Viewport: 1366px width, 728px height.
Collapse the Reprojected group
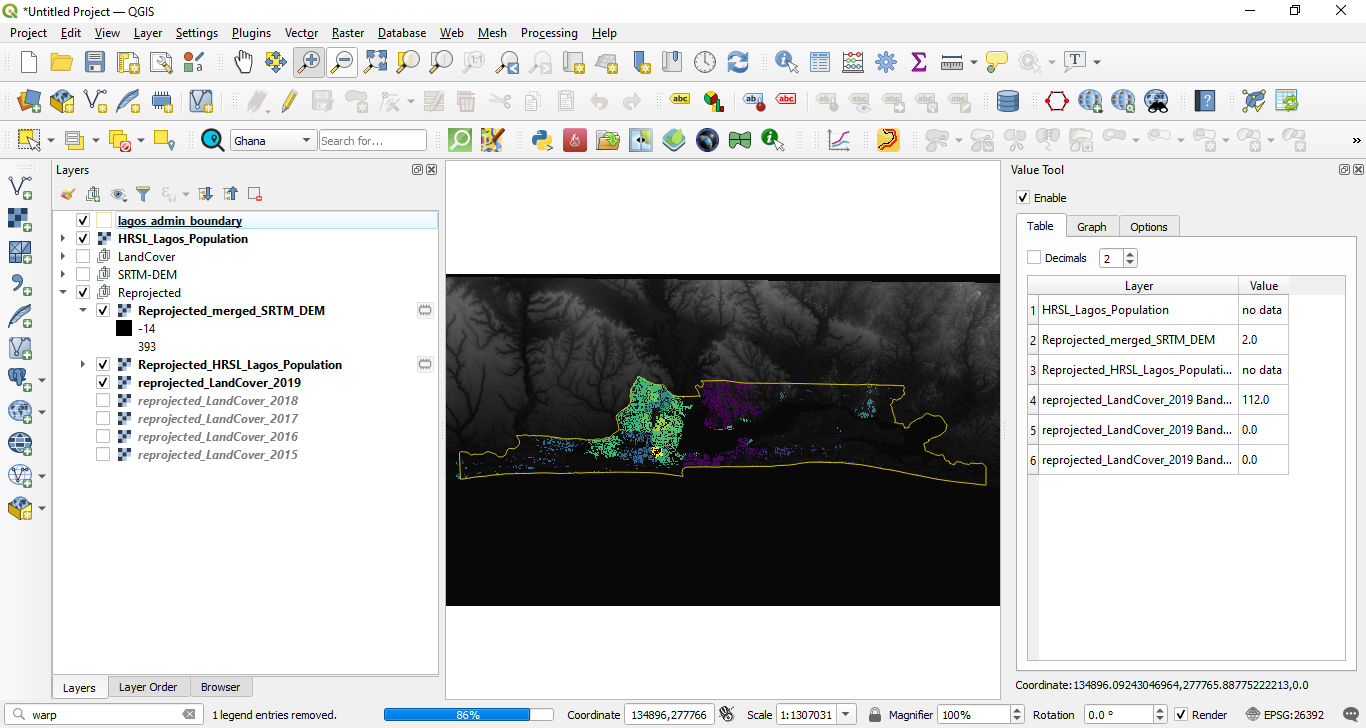(64, 293)
